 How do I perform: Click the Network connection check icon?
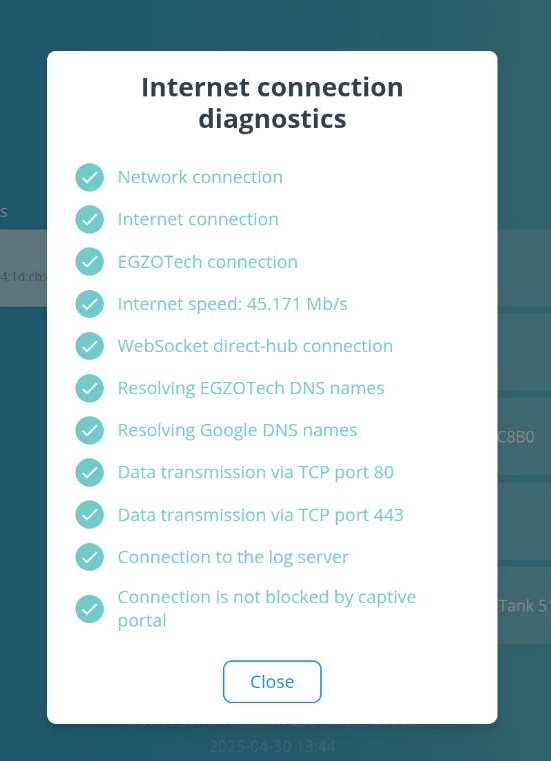[89, 177]
